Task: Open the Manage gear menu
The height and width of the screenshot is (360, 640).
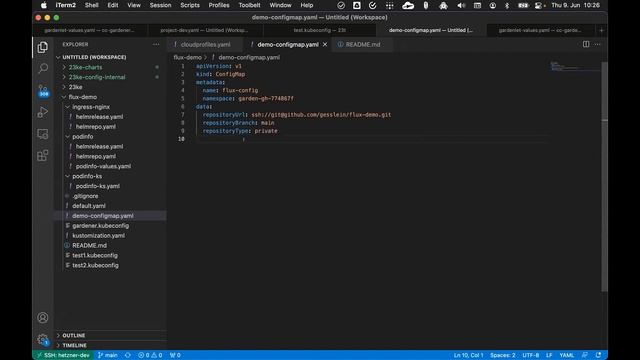Action: pyautogui.click(x=42, y=339)
